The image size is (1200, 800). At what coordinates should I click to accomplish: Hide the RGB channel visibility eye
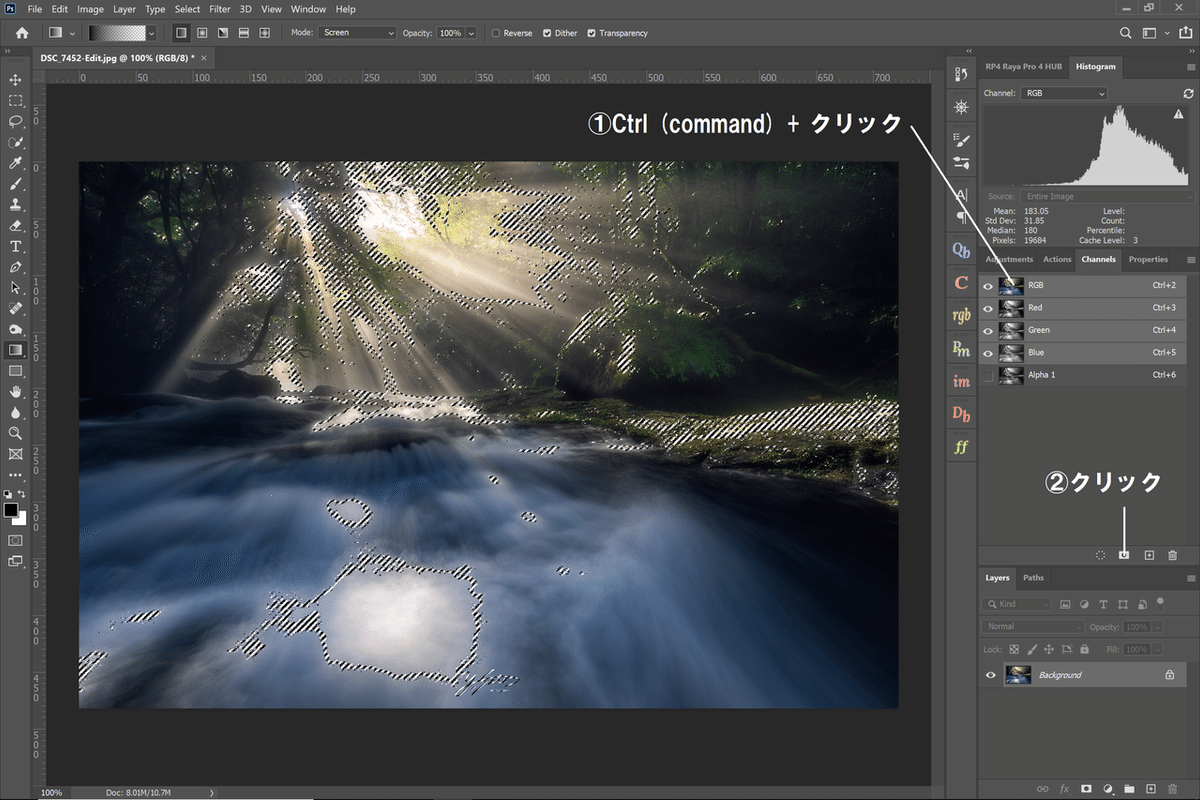tap(989, 285)
